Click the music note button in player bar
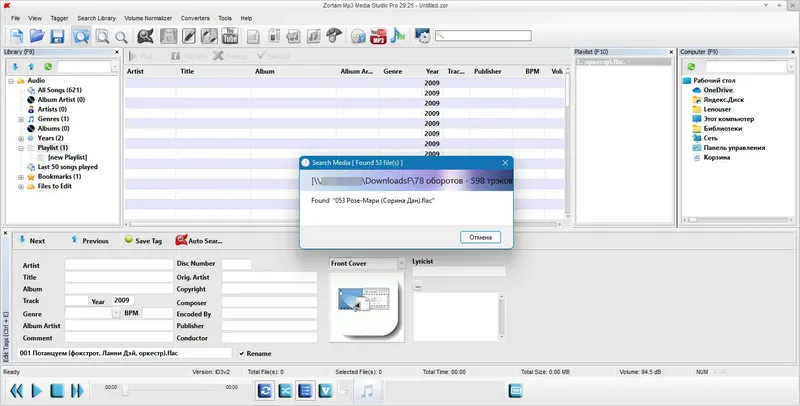800x406 pixels. (367, 391)
